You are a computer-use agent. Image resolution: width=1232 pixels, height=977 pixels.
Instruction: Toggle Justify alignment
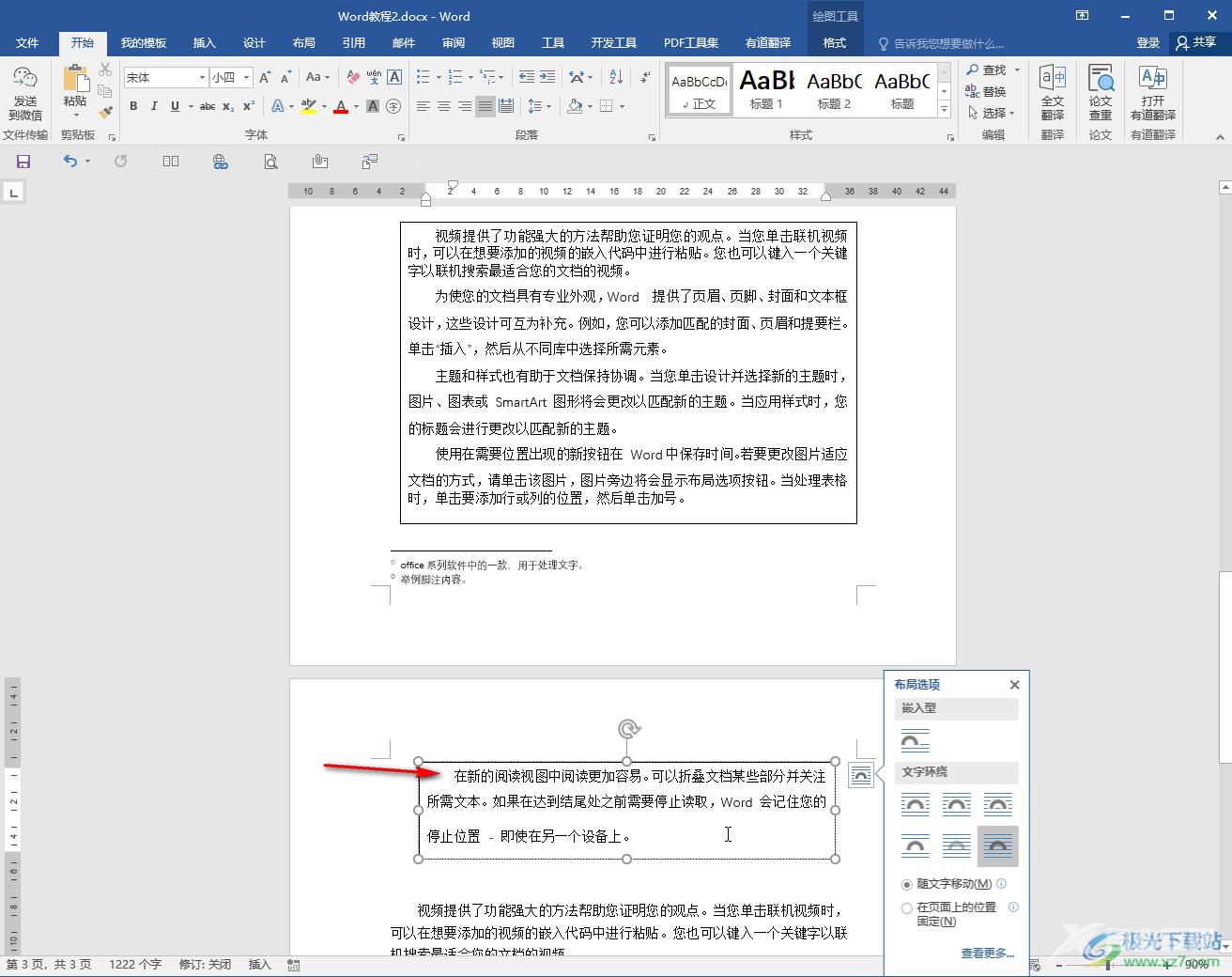click(x=485, y=106)
